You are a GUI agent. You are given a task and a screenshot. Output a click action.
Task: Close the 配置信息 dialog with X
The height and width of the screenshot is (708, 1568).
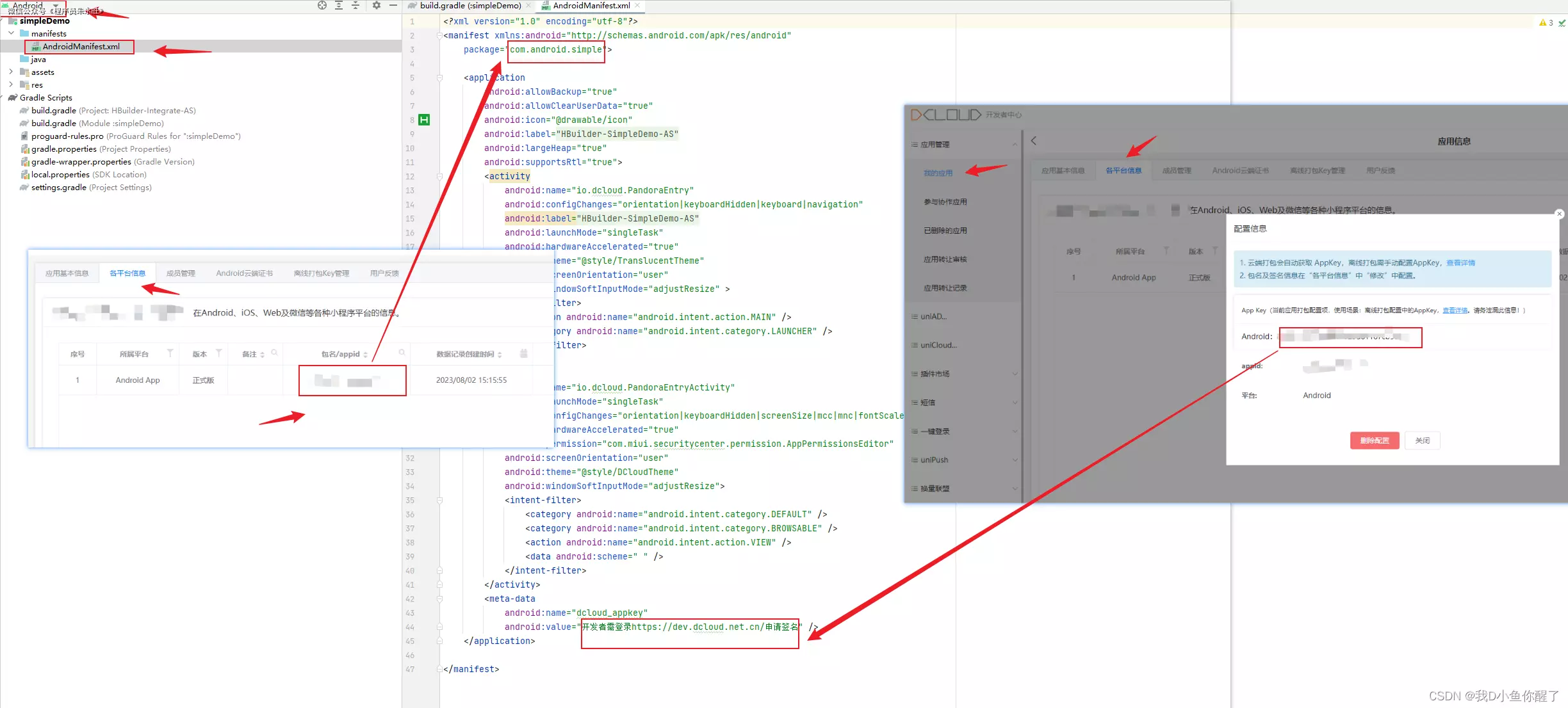pyautogui.click(x=1560, y=214)
